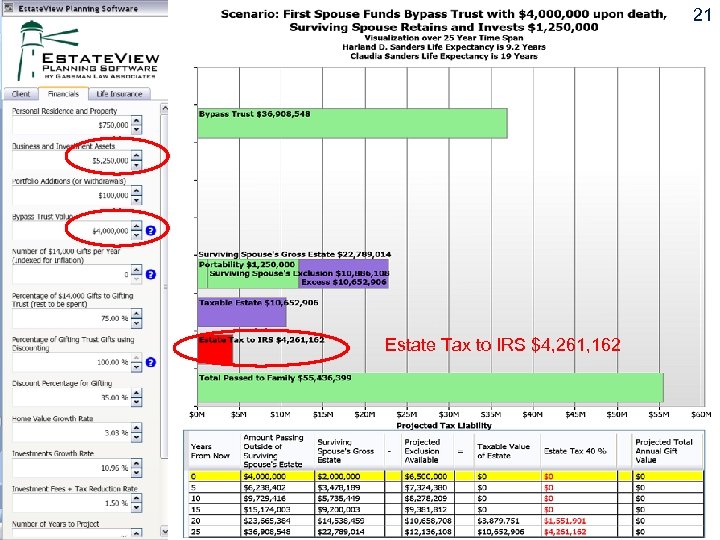Click the $3,879,751 taxable value cell
720x540 pixels.
[507, 521]
